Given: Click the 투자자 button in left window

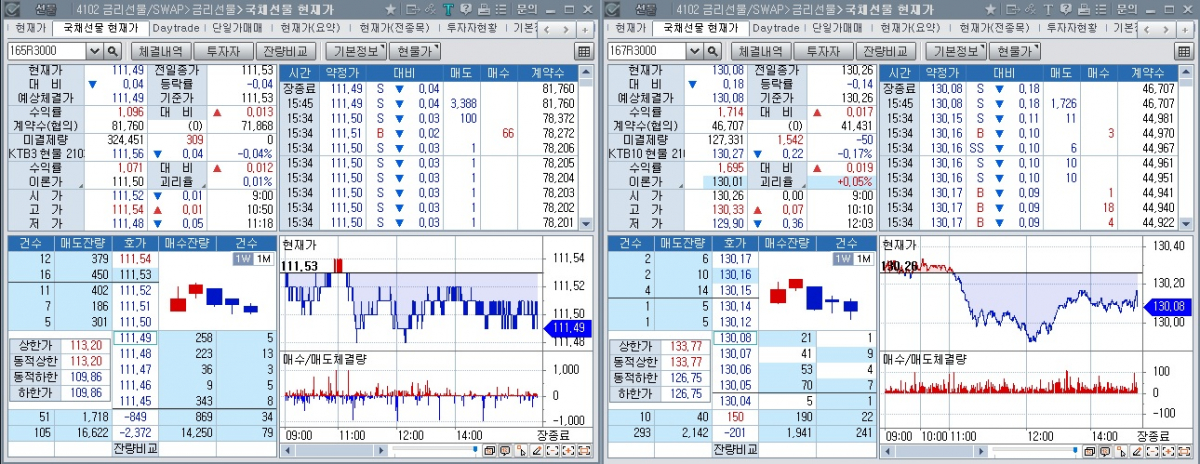Looking at the screenshot, I should coord(223,50).
